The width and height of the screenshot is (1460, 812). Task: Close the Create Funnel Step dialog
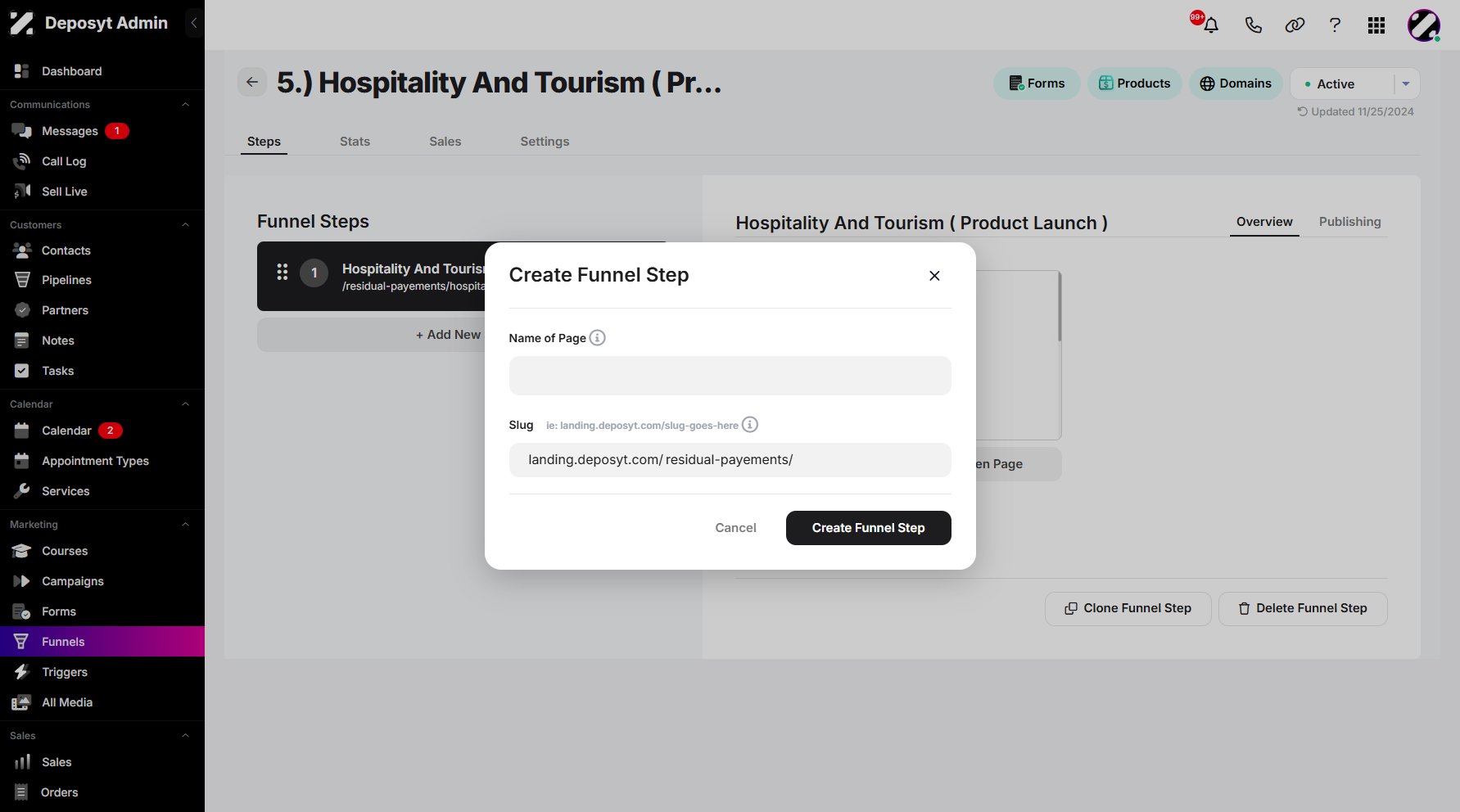[x=934, y=276]
